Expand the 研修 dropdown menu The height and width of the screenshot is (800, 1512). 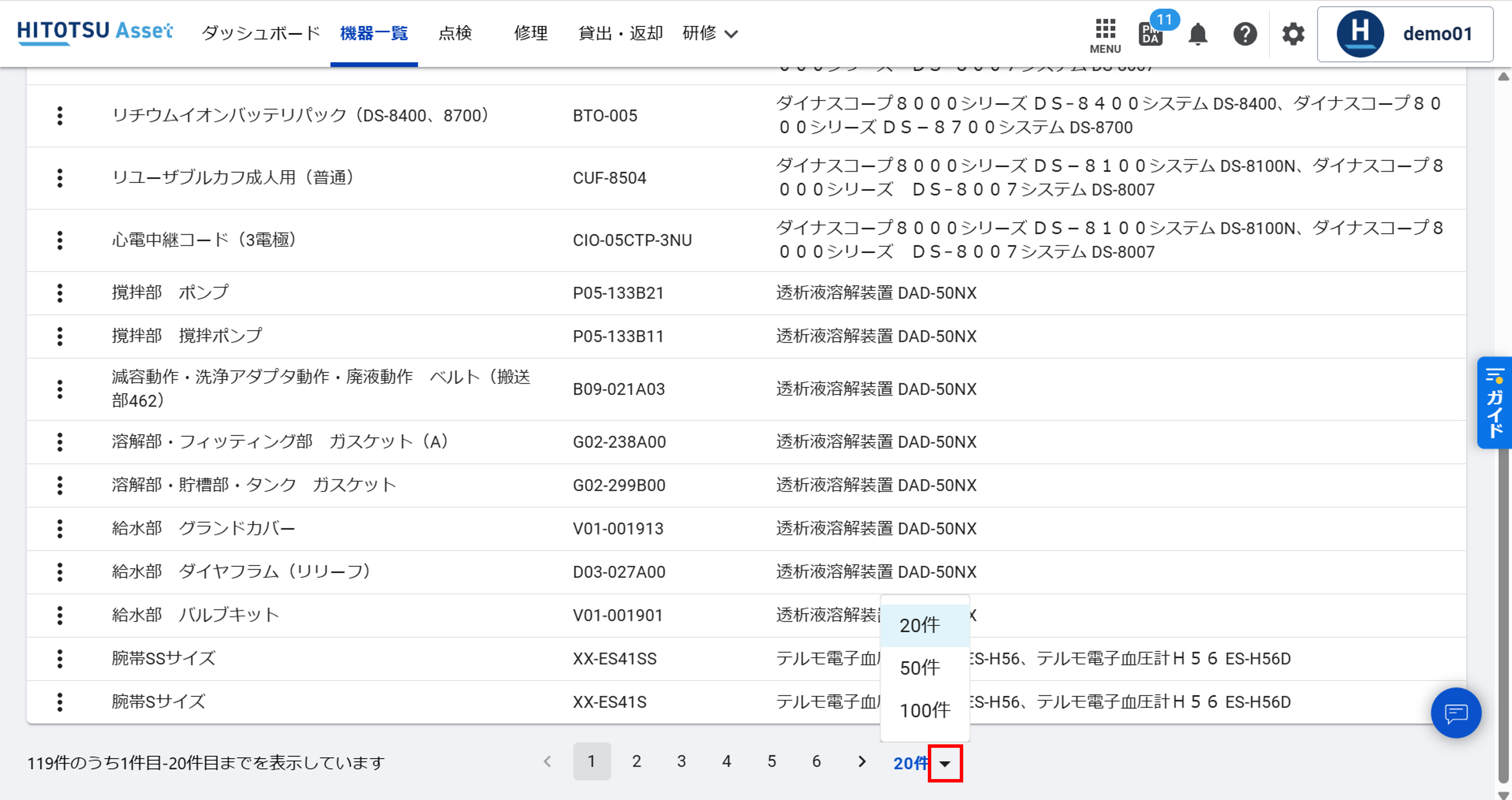(x=710, y=33)
